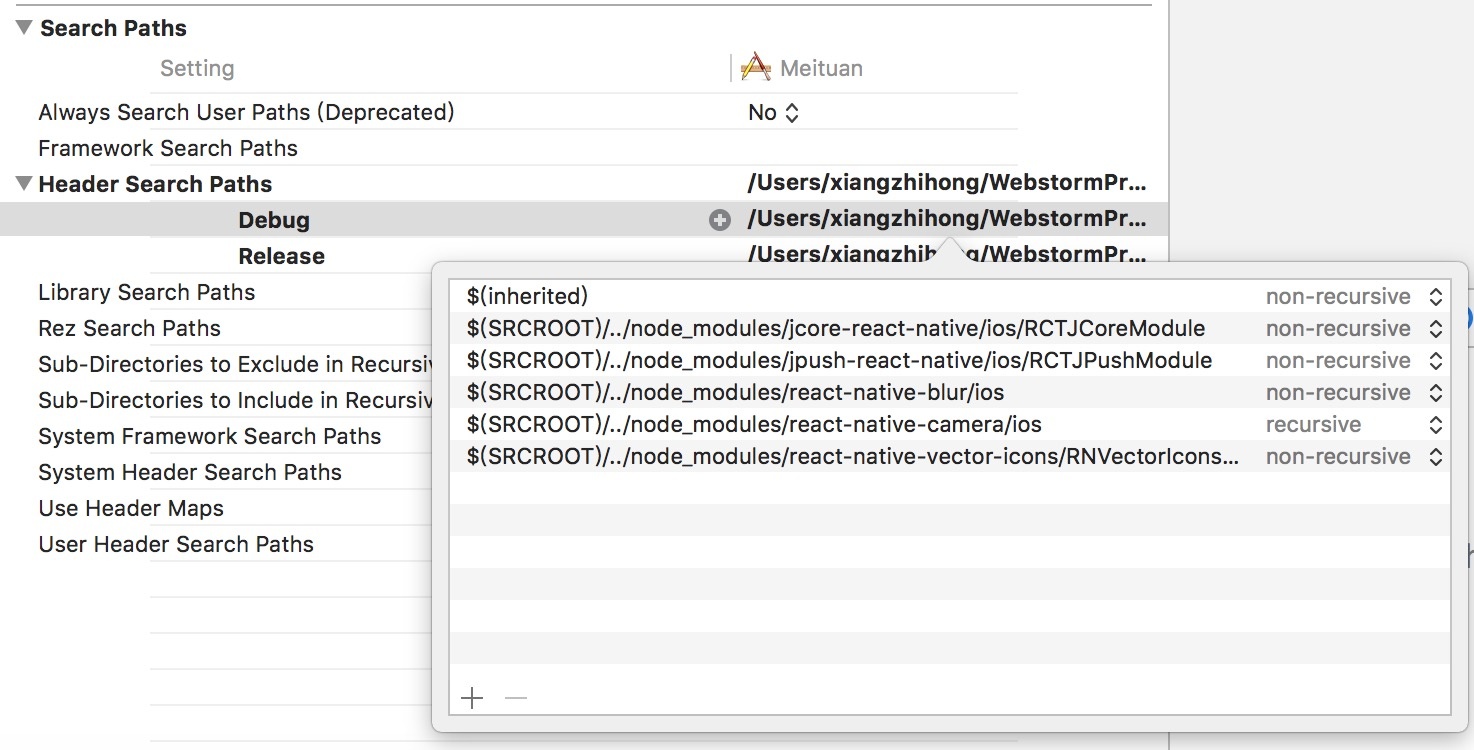Collapse the Header Search Paths row
Viewport: 1474px width, 750px height.
tap(24, 184)
